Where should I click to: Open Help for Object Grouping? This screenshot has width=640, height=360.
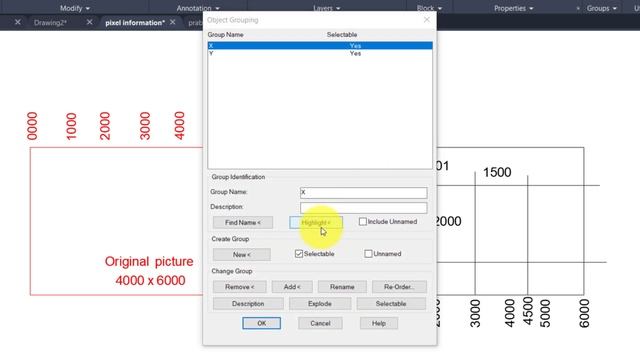(379, 323)
